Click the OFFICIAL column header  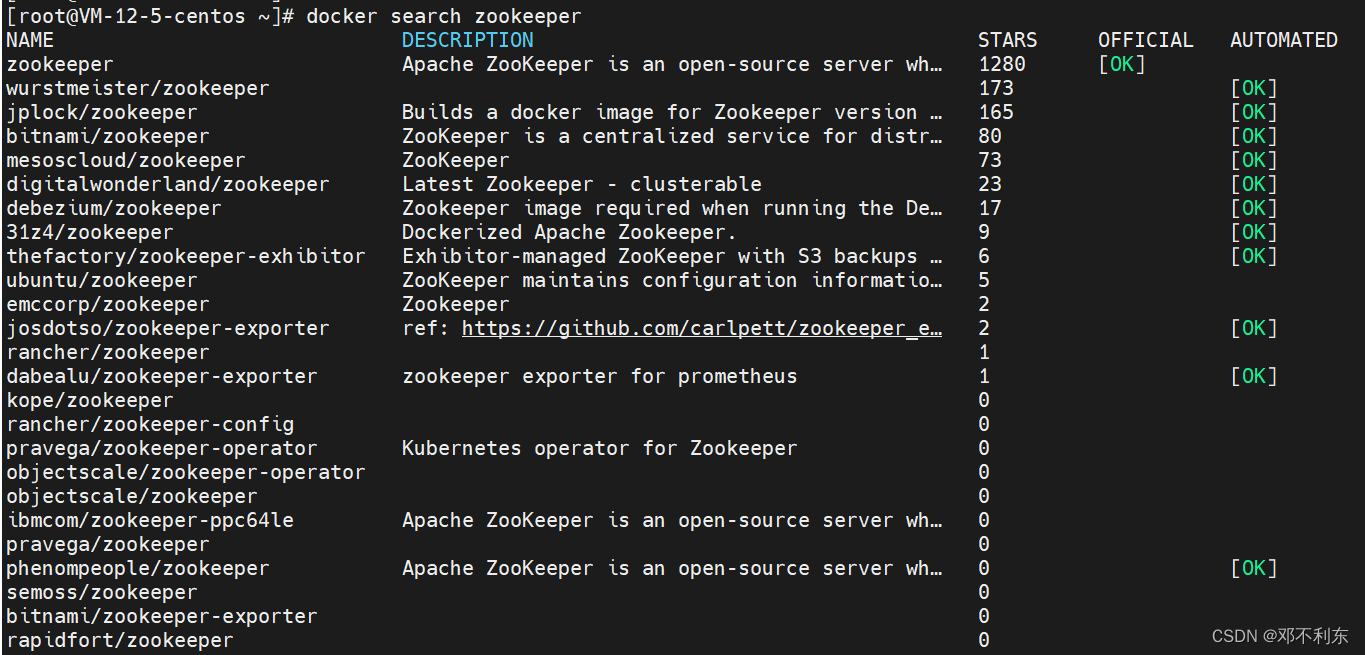pyautogui.click(x=1145, y=40)
